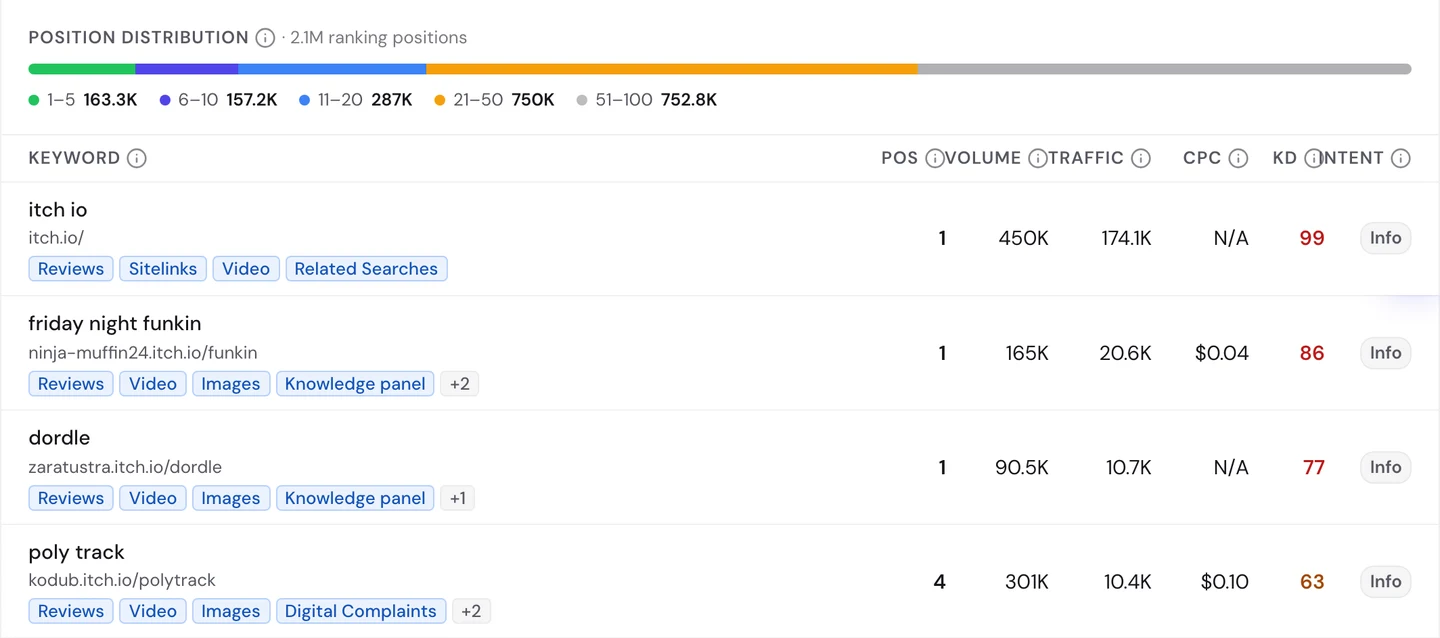This screenshot has height=638, width=1440.
Task: Click Reviews tag under friday night funkin
Action: [71, 384]
